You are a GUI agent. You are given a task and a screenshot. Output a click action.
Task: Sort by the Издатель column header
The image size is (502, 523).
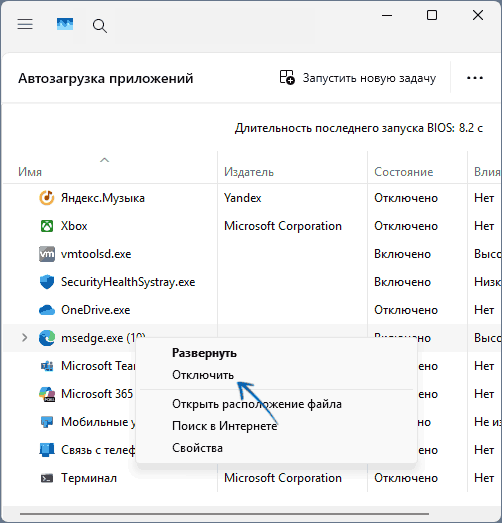pos(249,172)
